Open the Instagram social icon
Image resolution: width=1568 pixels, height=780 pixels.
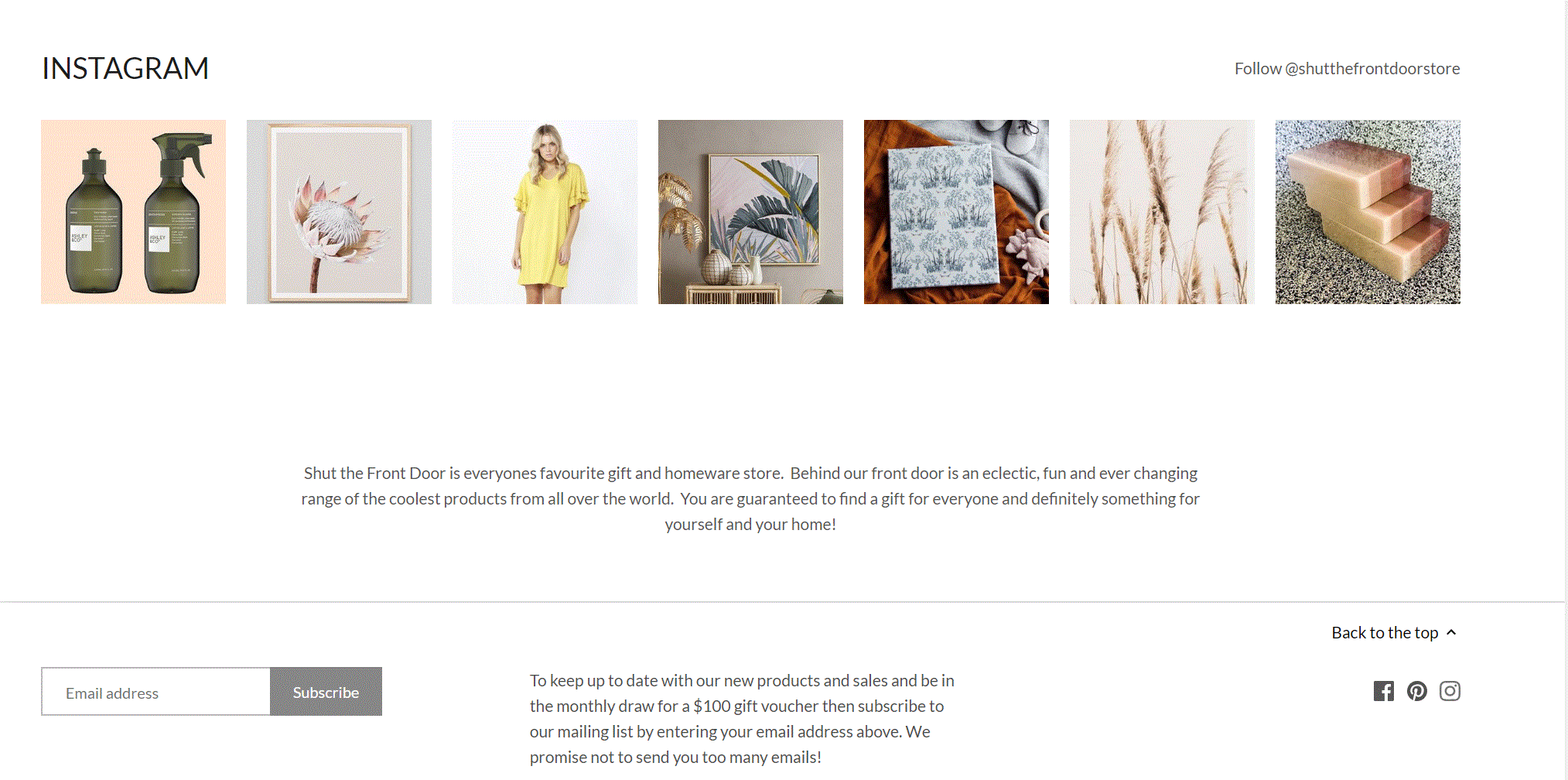pos(1450,691)
